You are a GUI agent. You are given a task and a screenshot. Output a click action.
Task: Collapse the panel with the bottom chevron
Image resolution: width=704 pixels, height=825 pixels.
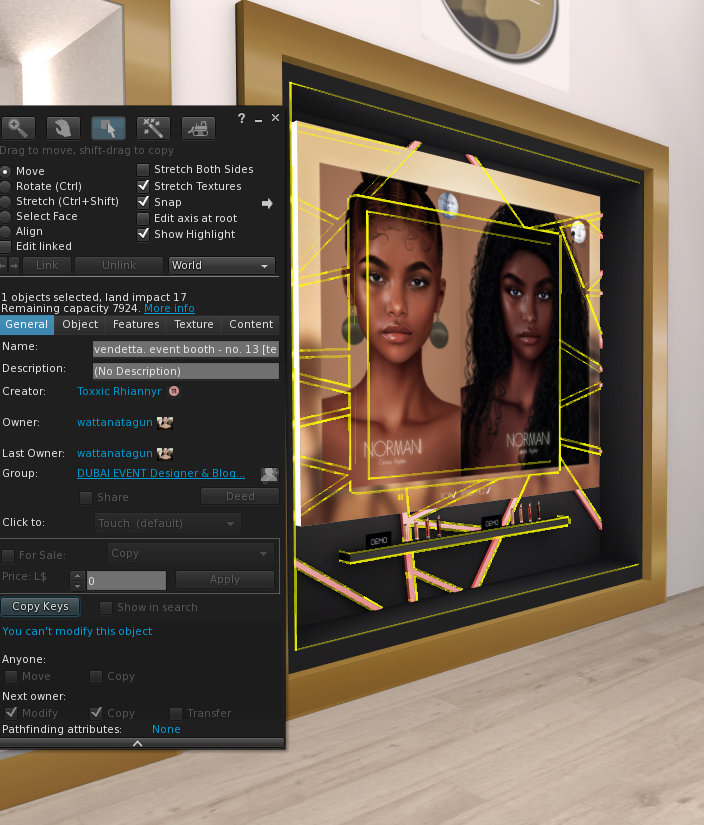(138, 743)
